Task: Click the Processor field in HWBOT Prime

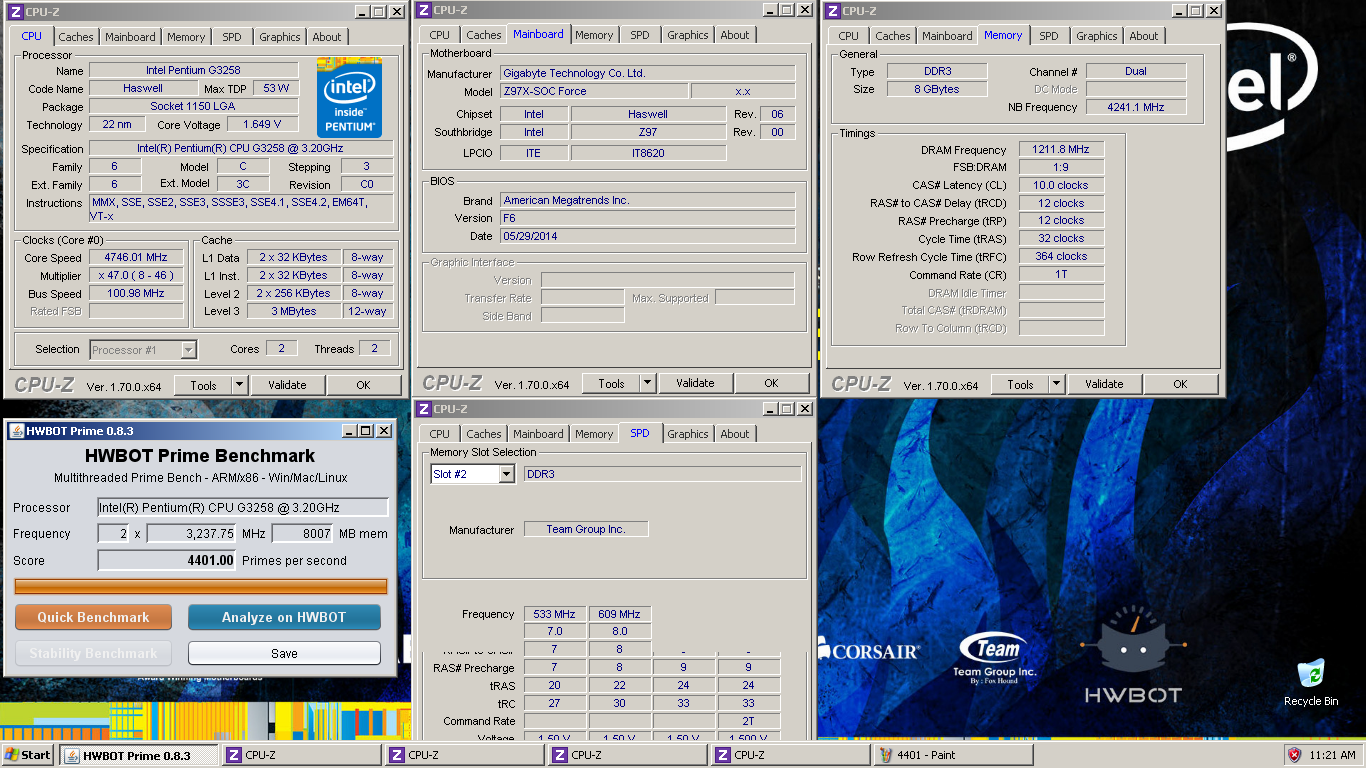Action: (x=243, y=508)
